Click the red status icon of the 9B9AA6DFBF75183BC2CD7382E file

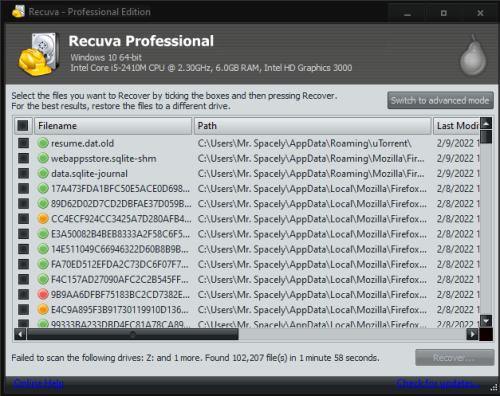click(43, 294)
